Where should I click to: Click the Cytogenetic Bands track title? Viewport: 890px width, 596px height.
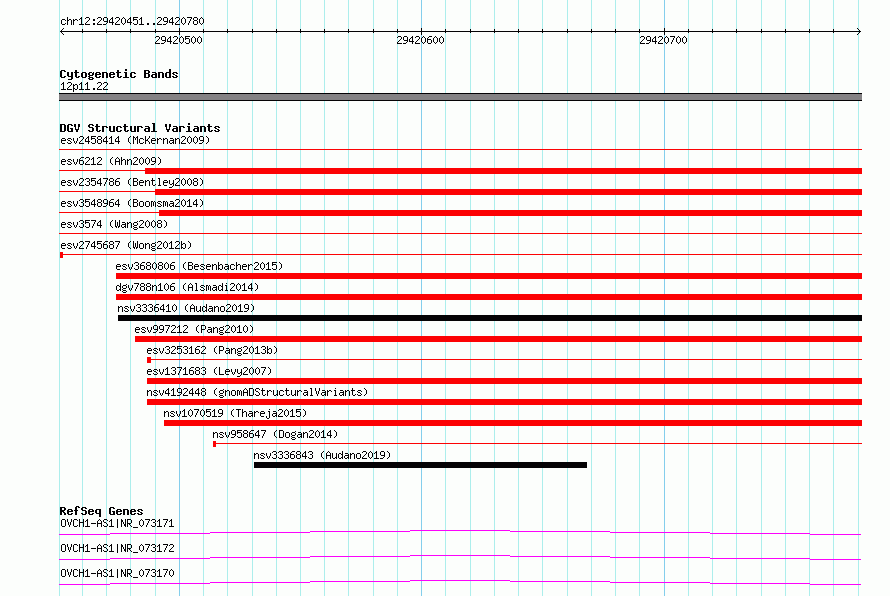tap(119, 74)
